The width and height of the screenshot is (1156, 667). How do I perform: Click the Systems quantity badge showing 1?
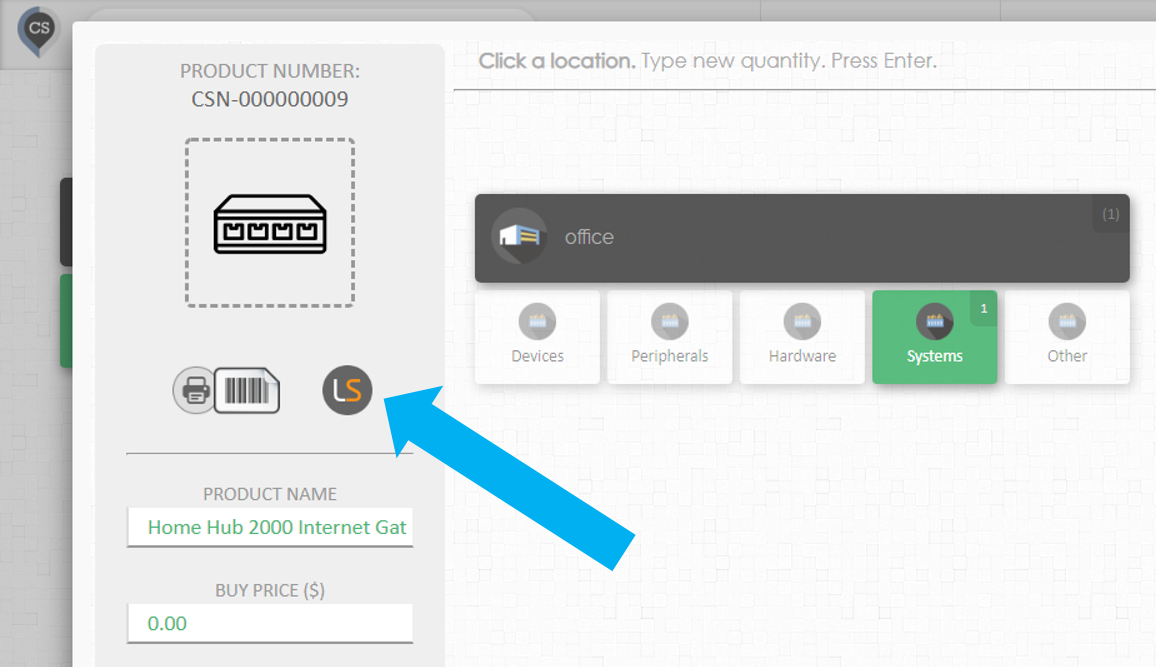click(x=983, y=309)
